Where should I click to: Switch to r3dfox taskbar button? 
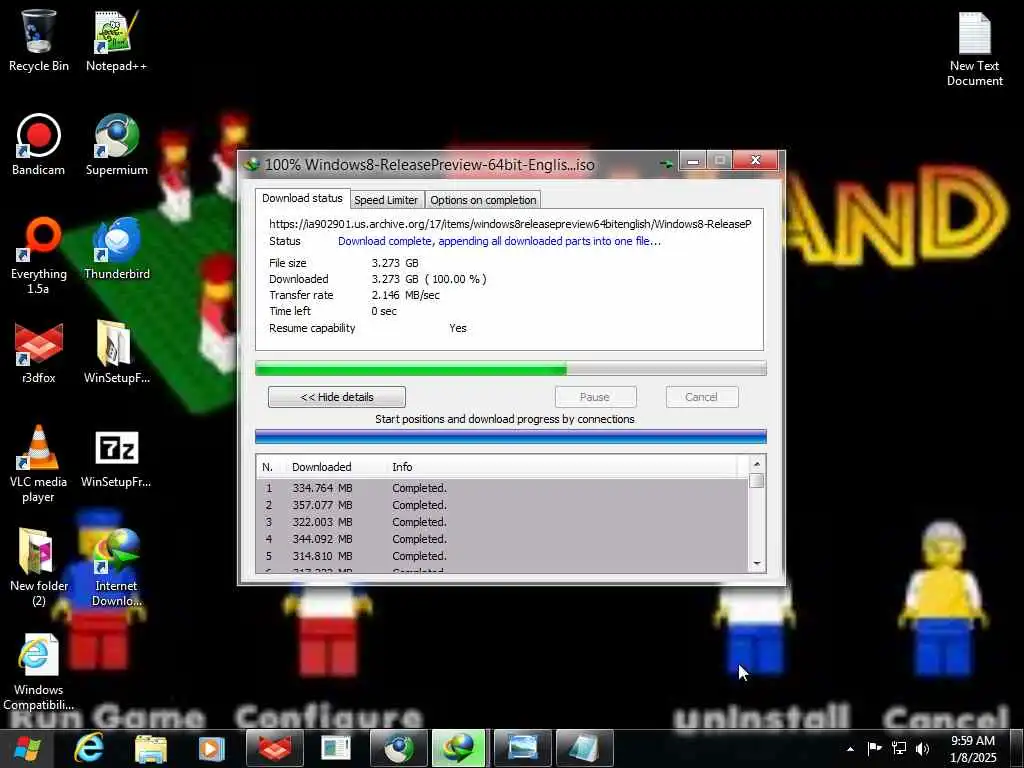[275, 748]
